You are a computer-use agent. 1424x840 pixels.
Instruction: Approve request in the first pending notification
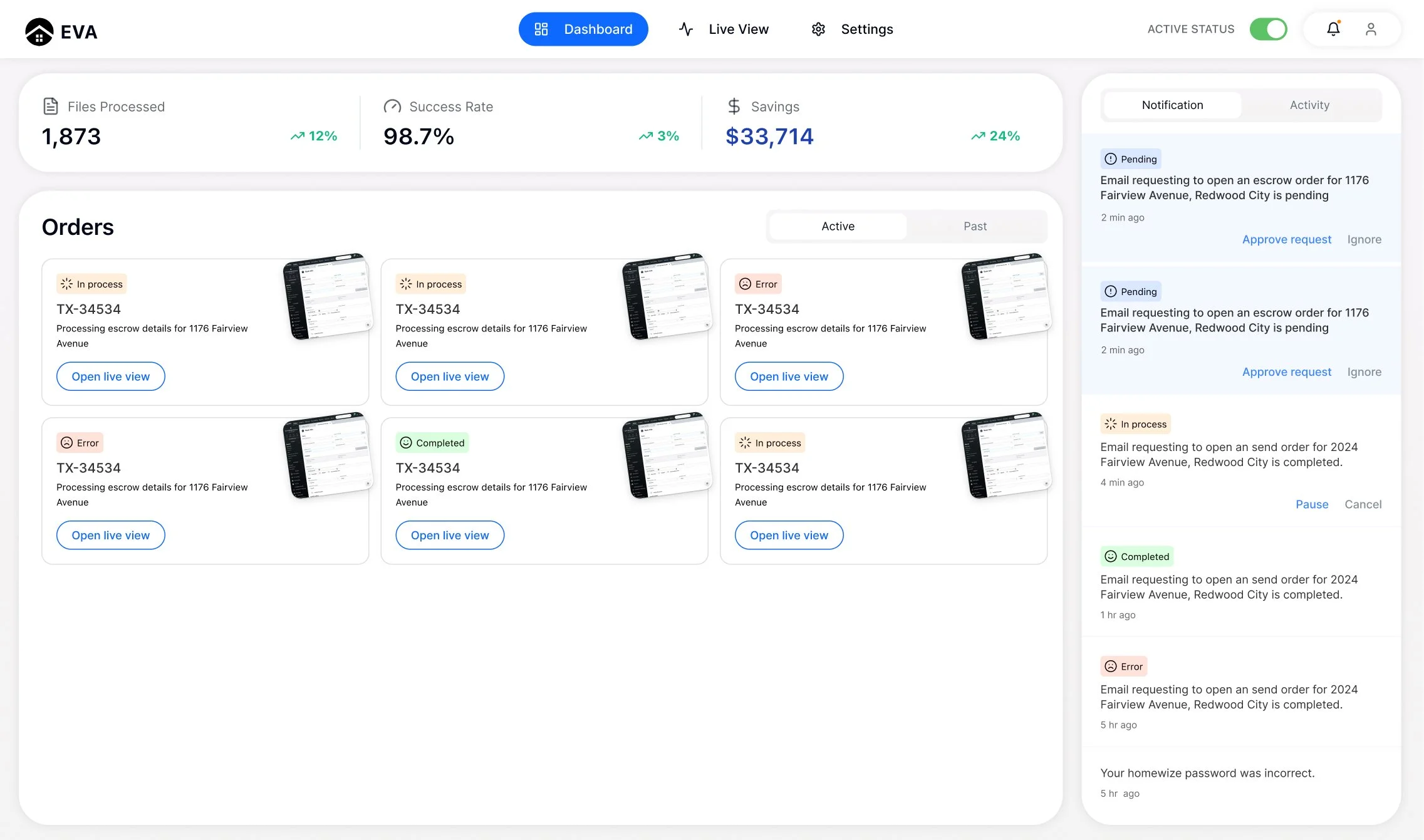click(1287, 239)
